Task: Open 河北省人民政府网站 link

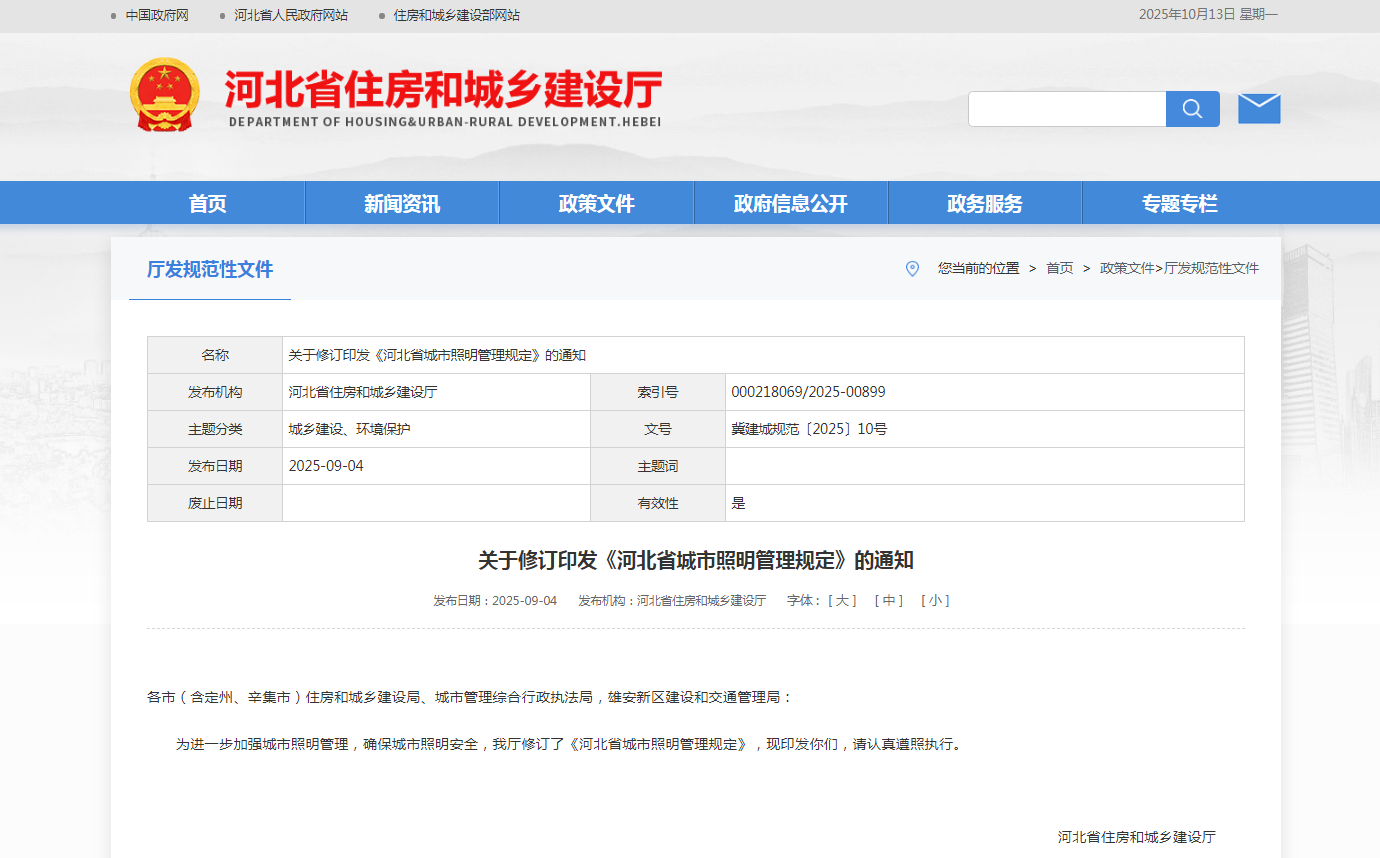Action: coord(291,15)
